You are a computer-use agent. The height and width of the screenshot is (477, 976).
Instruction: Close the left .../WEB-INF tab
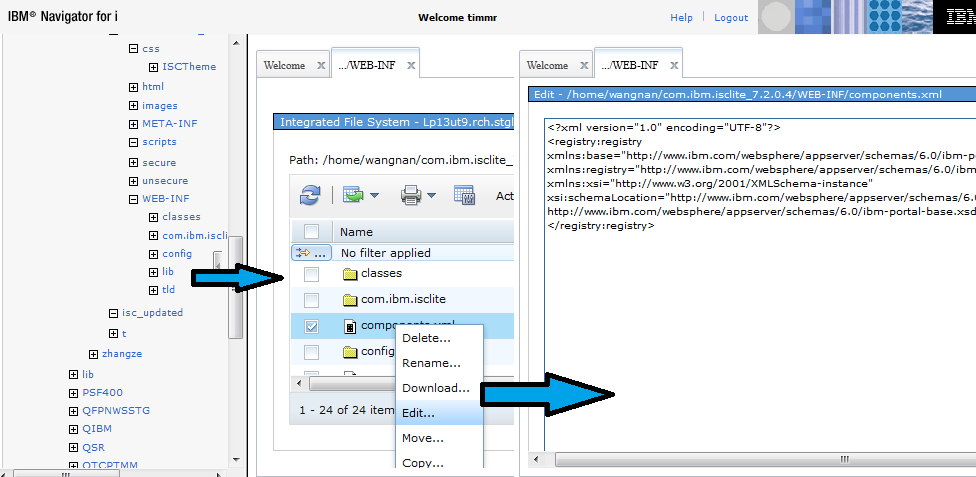(x=411, y=65)
